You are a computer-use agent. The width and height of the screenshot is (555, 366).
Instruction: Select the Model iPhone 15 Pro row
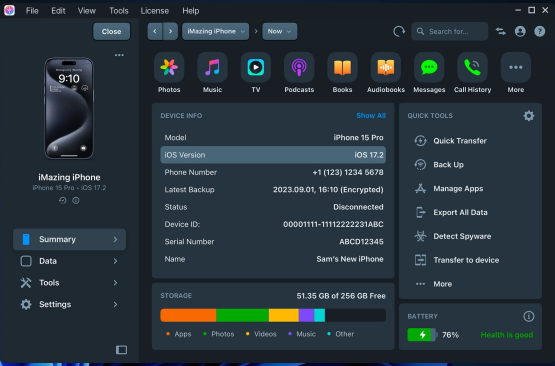273,138
